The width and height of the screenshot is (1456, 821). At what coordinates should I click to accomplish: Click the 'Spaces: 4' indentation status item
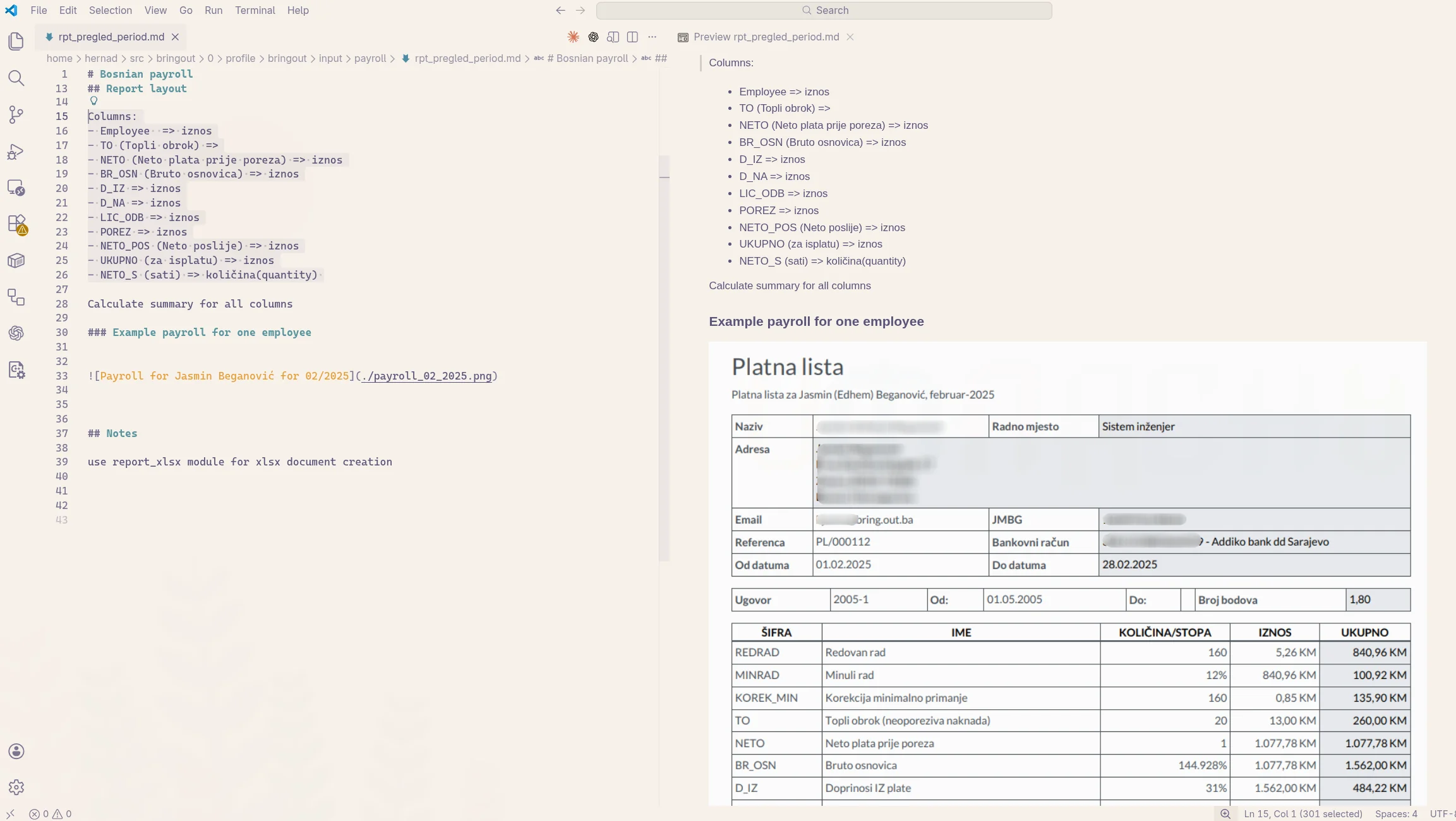coord(1396,814)
